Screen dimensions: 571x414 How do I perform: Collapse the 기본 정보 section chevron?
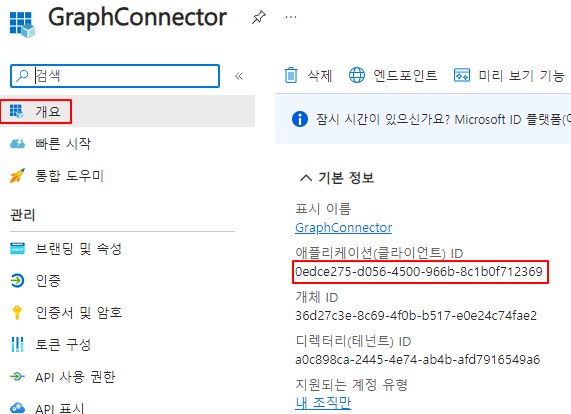point(306,178)
